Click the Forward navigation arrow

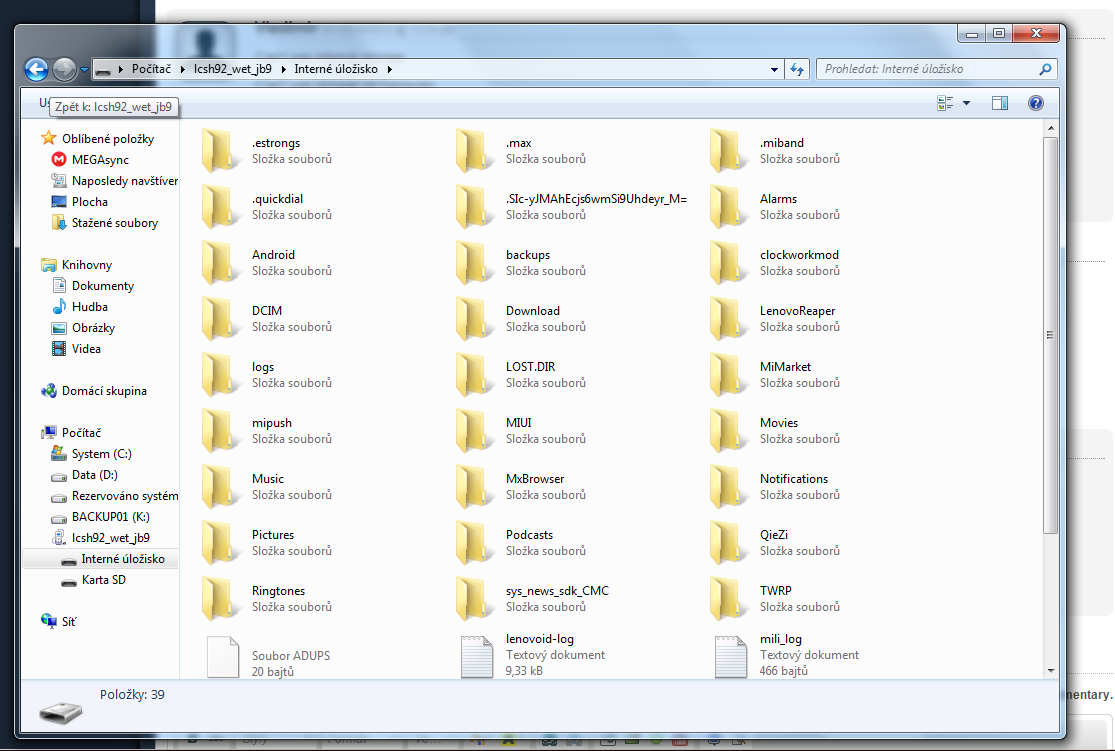pos(64,69)
